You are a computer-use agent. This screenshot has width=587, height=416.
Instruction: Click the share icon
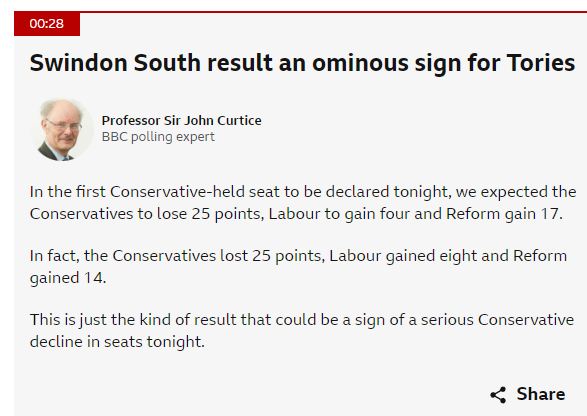(x=498, y=395)
